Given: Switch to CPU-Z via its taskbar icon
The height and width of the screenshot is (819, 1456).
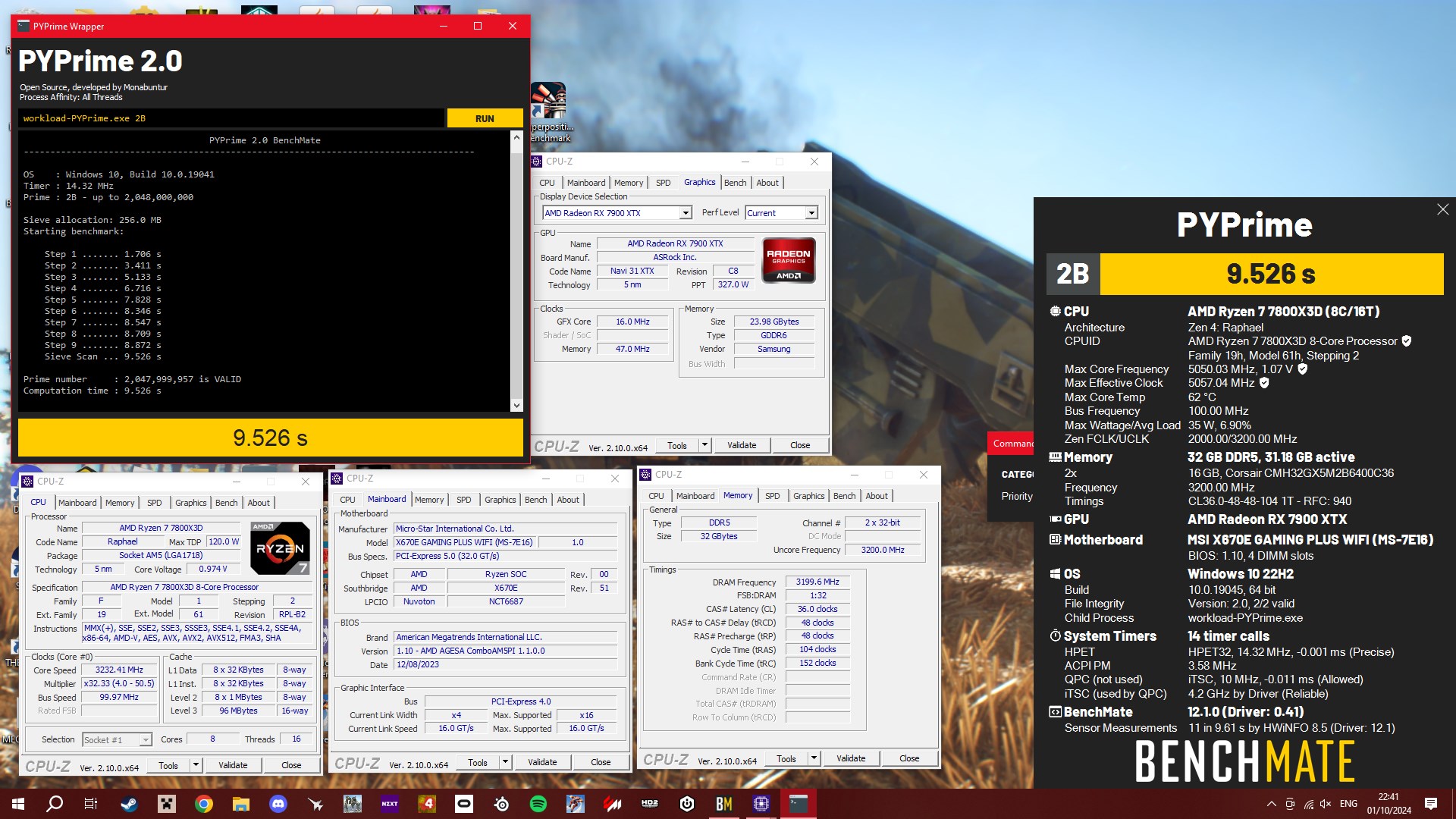Looking at the screenshot, I should 761,804.
